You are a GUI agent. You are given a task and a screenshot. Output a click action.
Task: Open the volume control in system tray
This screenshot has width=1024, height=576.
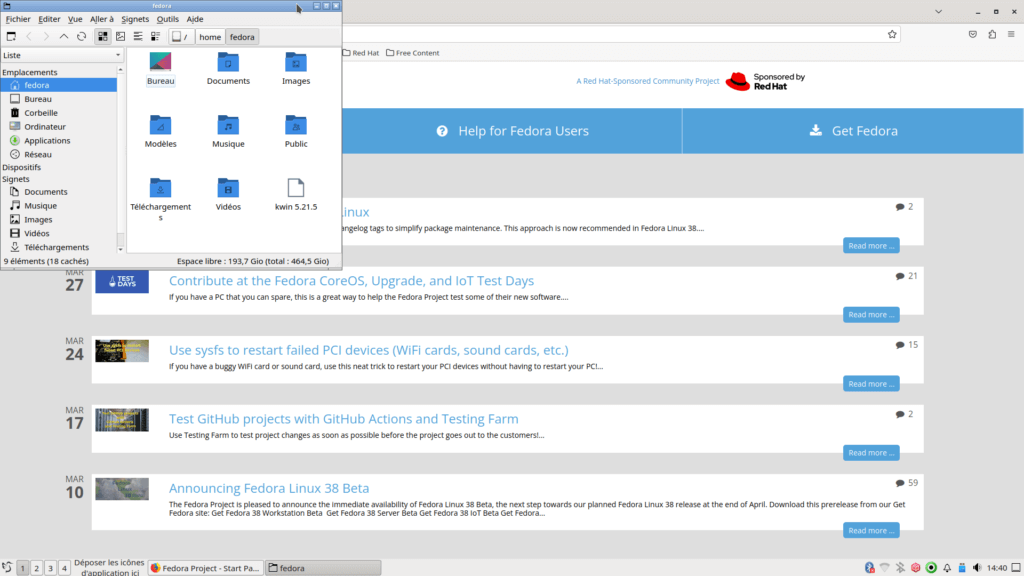(977, 568)
